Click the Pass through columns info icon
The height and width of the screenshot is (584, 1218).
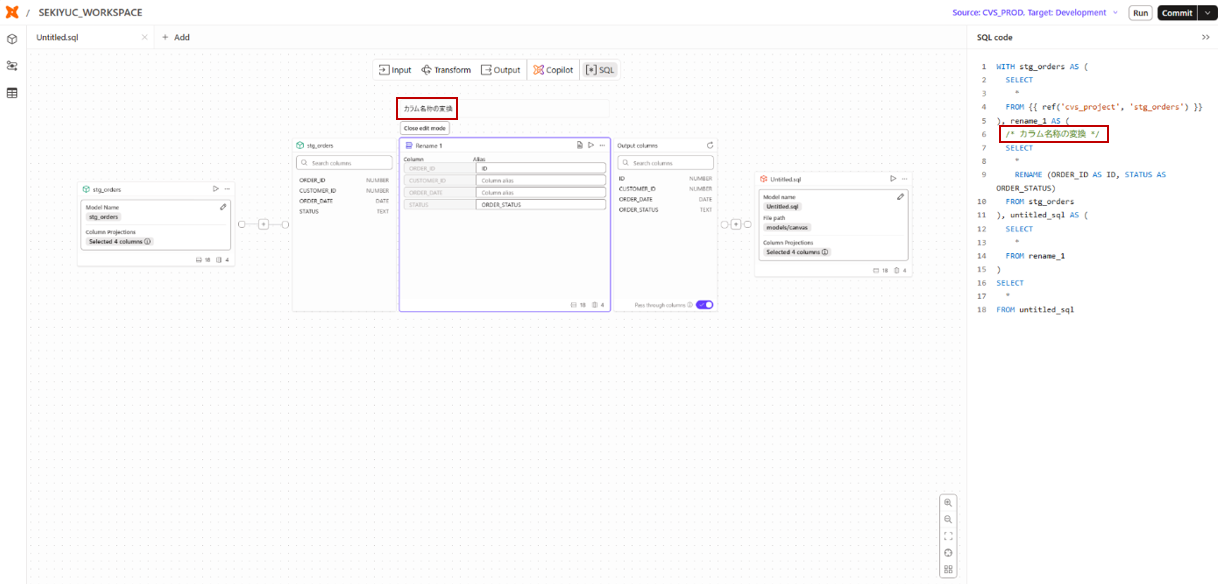[690, 304]
